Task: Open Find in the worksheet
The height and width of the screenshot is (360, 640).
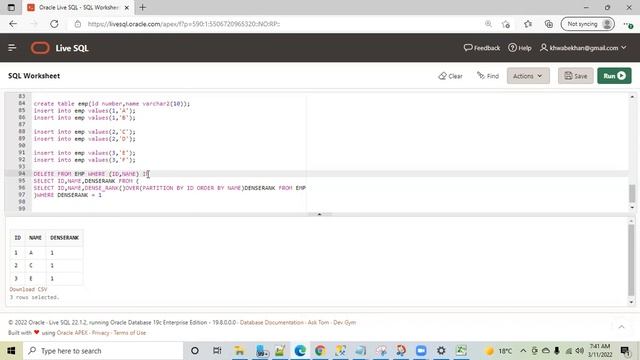Action: coord(488,76)
